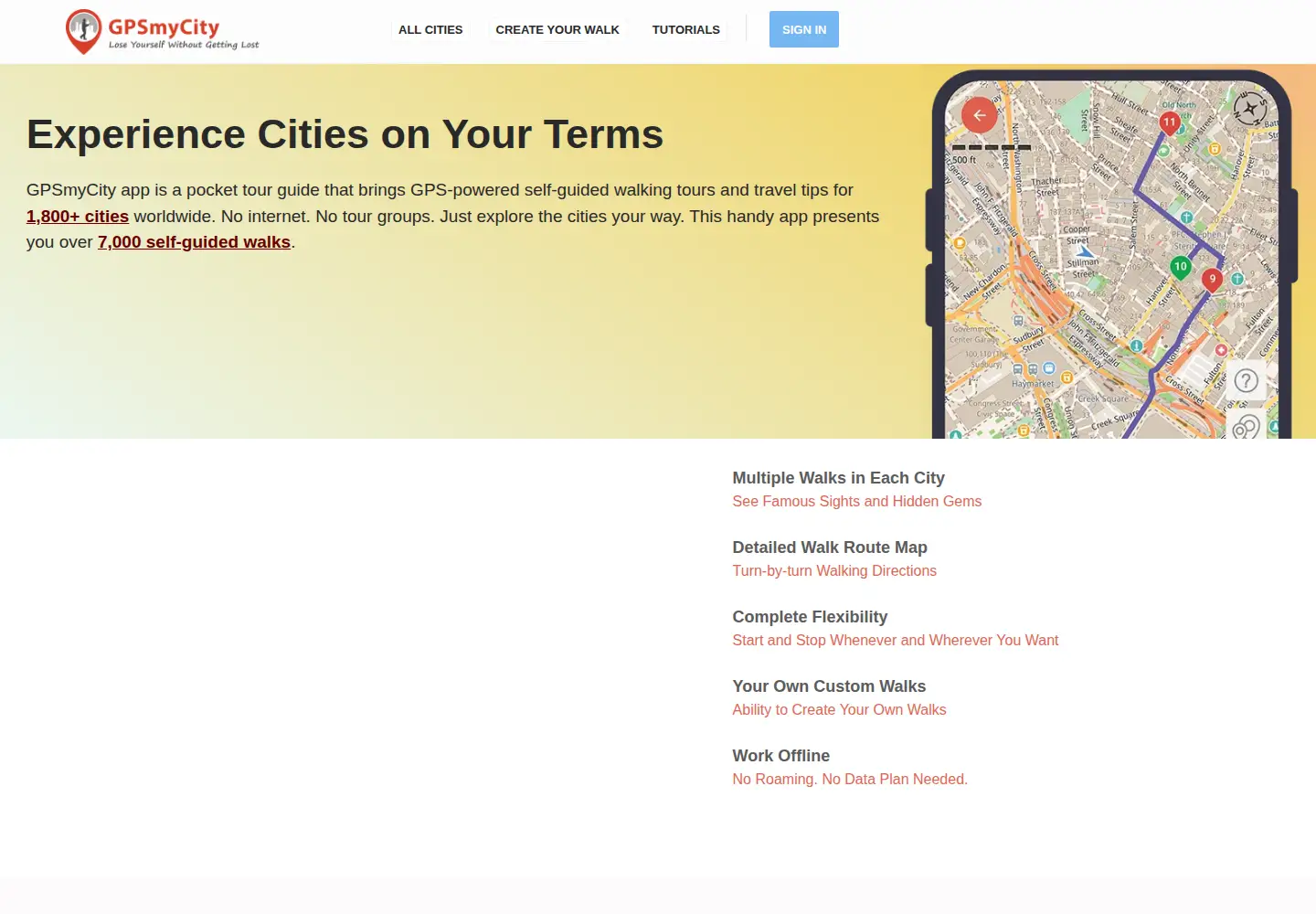1316x914 pixels.
Task: Click green map pin number 10
Action: [1181, 269]
